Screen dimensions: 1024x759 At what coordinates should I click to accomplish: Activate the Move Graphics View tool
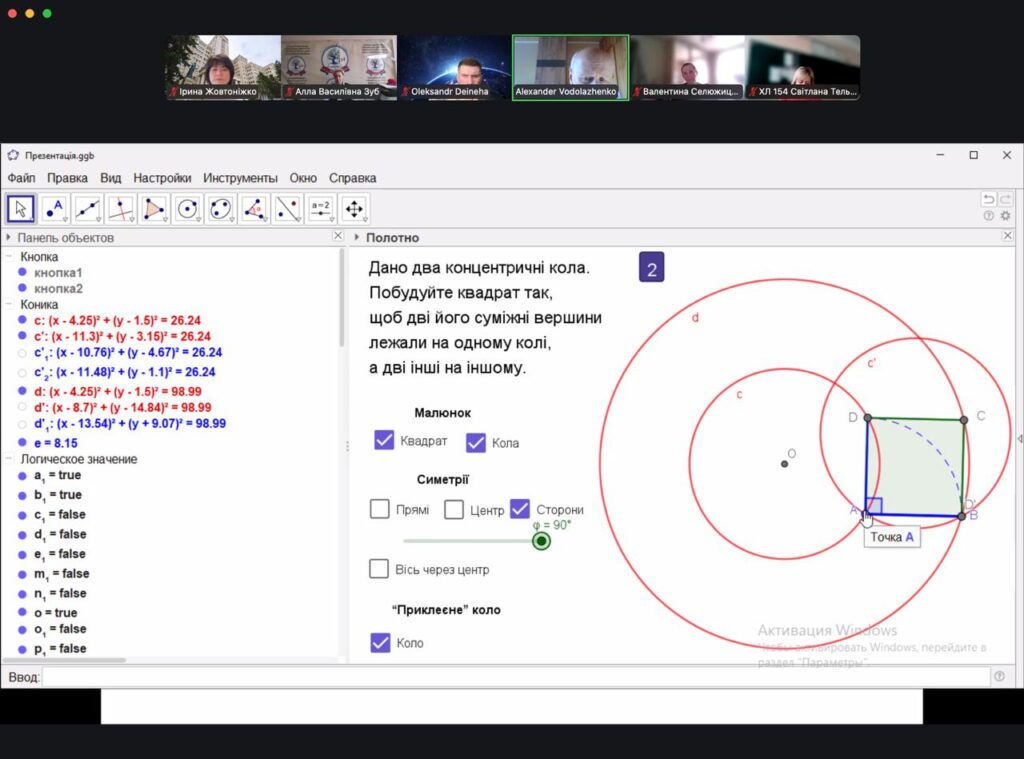coord(353,209)
